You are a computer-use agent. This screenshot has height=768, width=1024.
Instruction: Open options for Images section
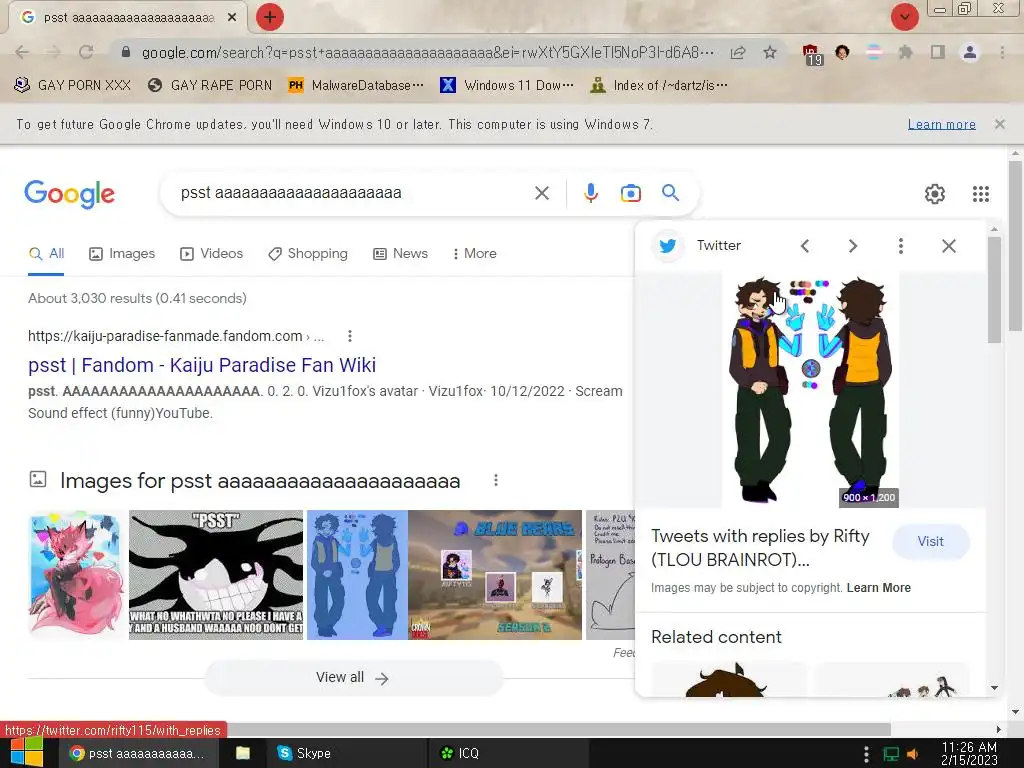click(x=496, y=481)
